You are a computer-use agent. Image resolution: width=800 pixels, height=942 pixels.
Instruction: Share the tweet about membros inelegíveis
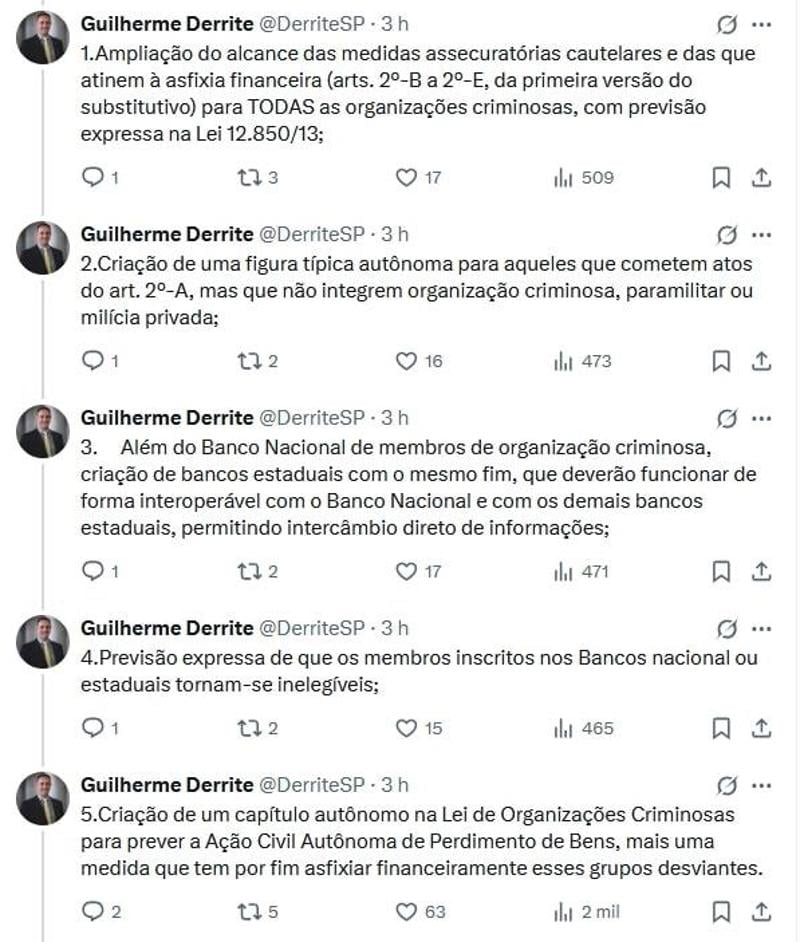click(x=760, y=728)
